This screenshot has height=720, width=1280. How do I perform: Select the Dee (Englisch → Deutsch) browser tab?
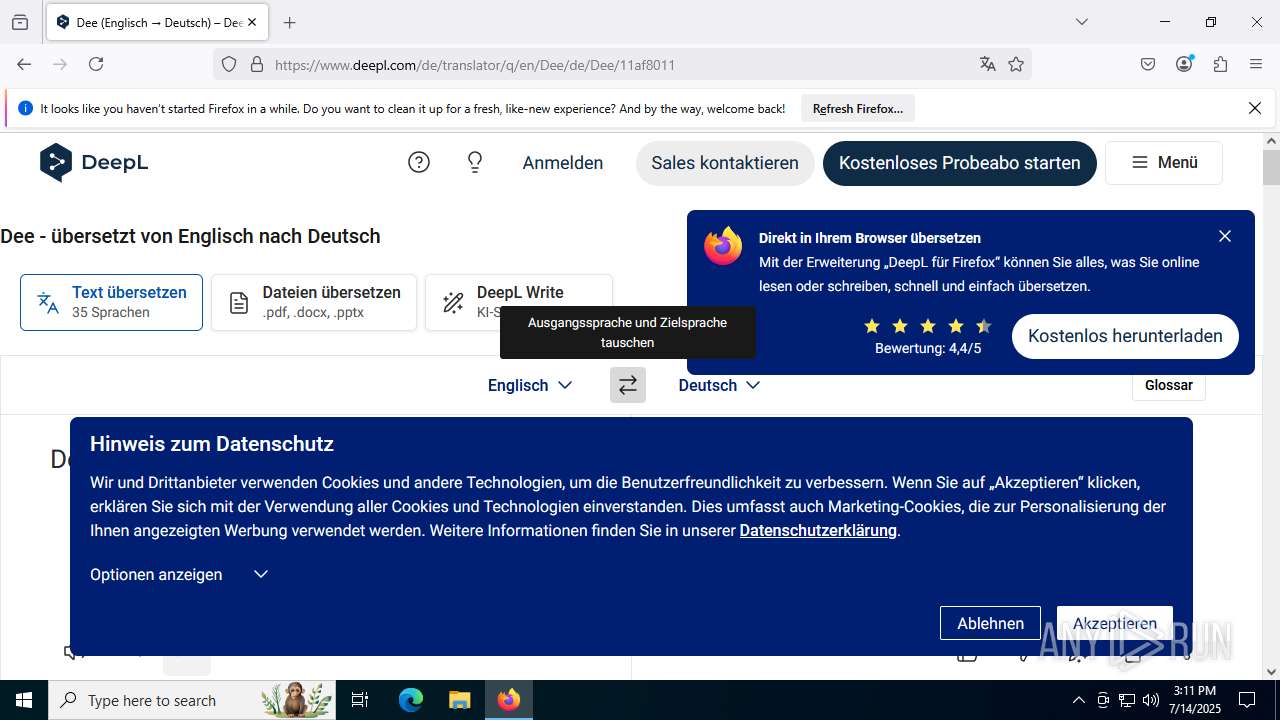point(155,22)
